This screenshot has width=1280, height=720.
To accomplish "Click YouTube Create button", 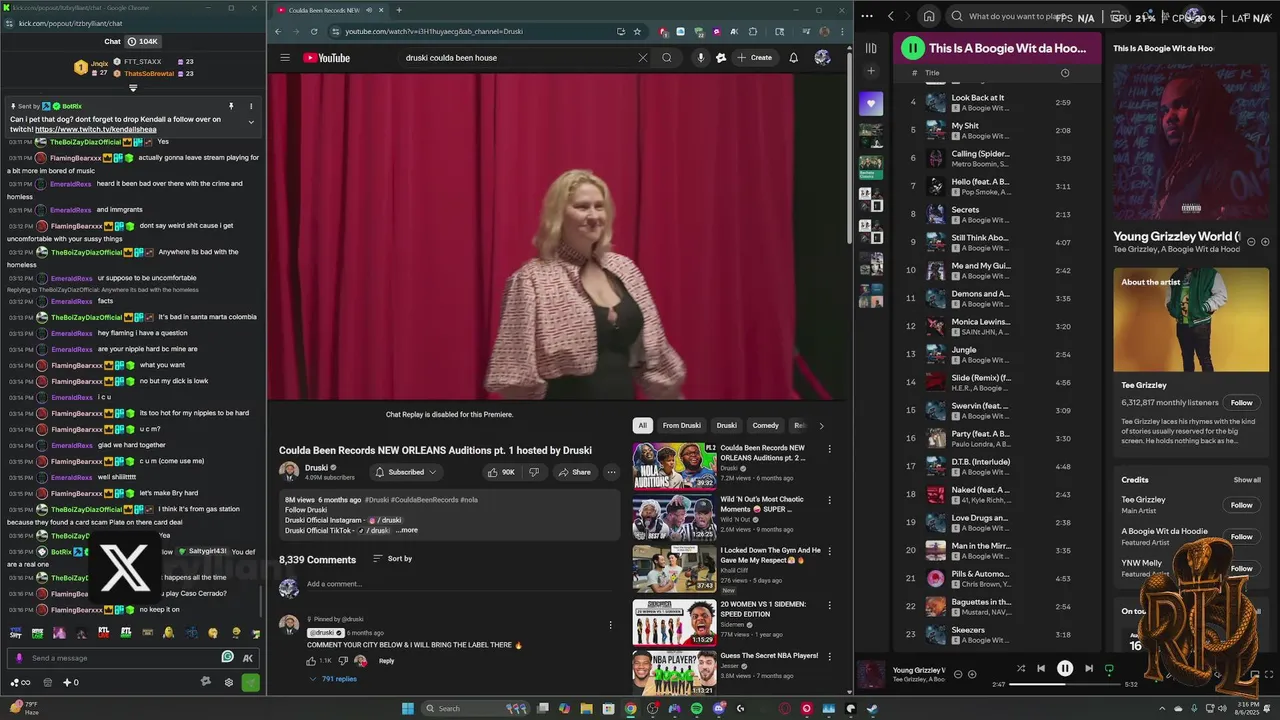I will 754,57.
